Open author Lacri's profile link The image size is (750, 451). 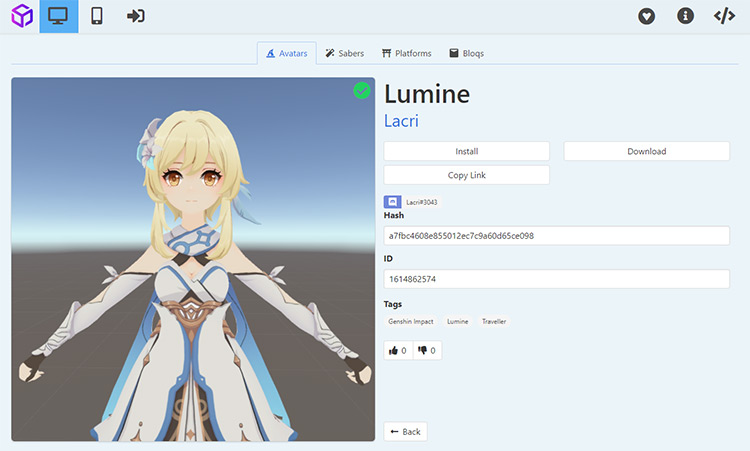[x=401, y=121]
